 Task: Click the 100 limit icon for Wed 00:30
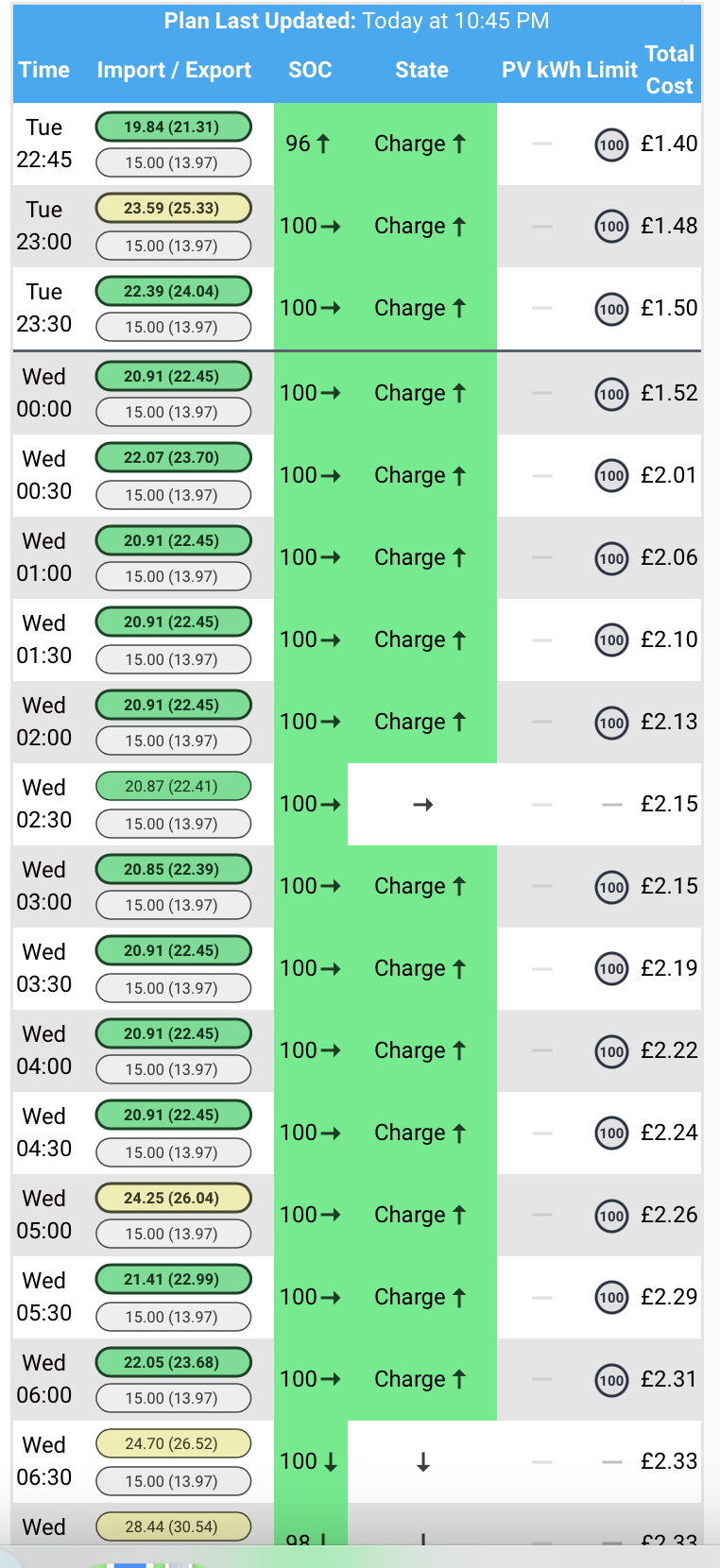coord(611,476)
